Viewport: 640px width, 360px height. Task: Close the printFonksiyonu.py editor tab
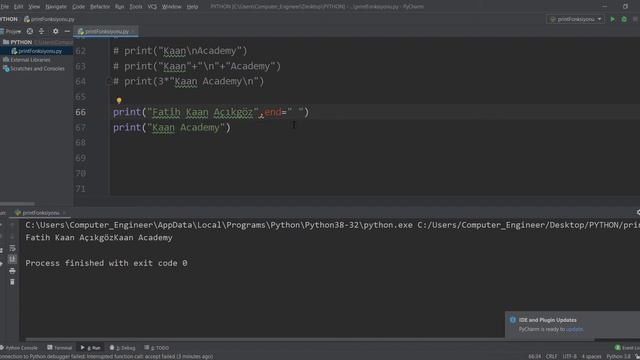(133, 31)
